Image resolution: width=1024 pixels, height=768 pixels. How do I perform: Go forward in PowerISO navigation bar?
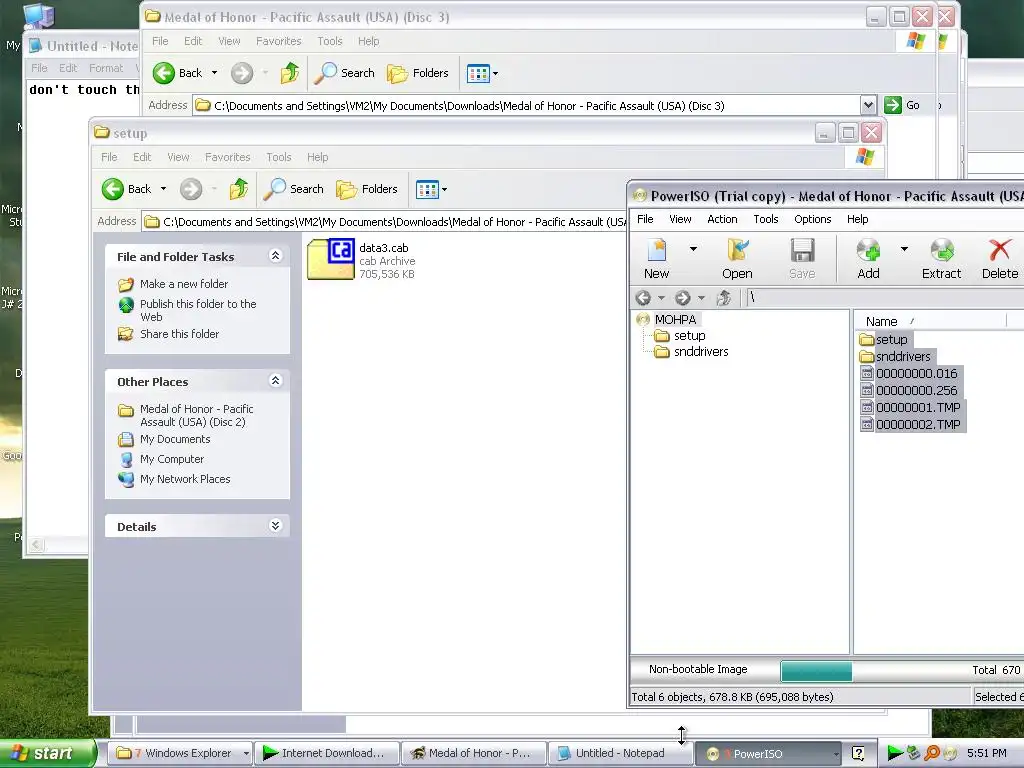(x=682, y=298)
